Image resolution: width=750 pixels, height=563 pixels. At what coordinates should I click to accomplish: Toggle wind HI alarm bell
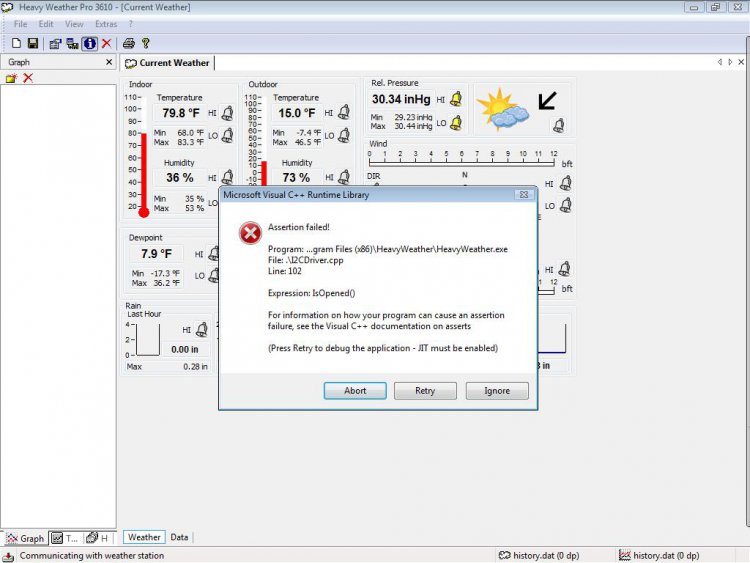(x=566, y=183)
